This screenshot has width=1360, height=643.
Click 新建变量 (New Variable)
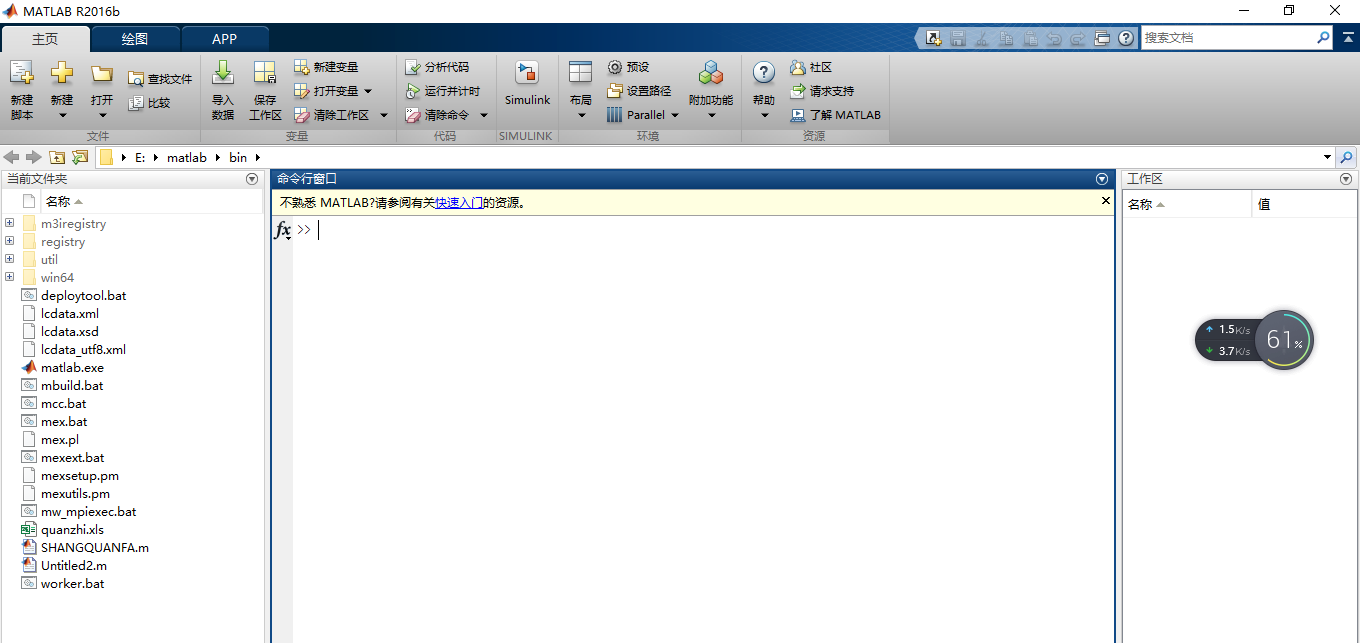[x=326, y=67]
